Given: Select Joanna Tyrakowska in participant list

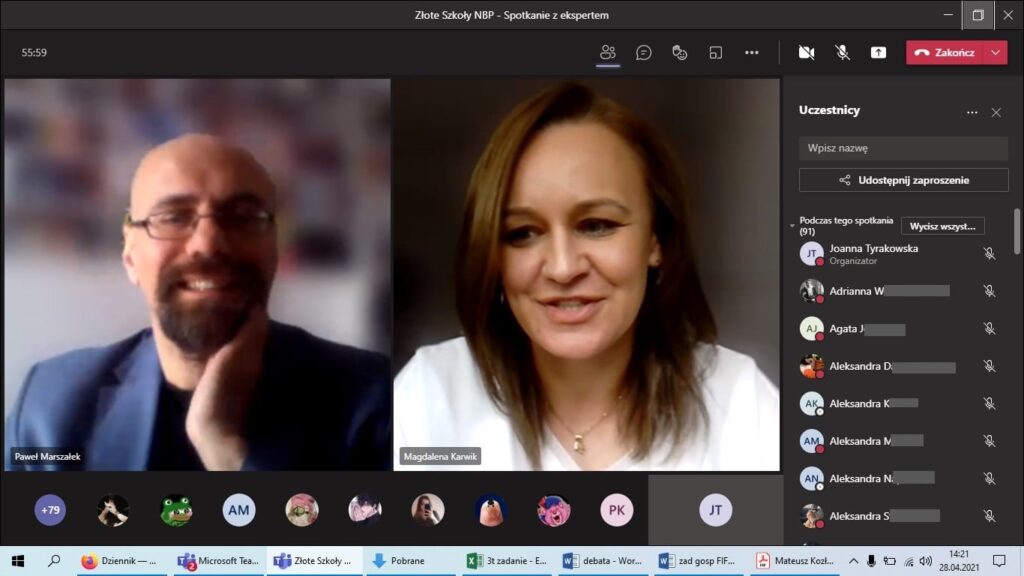Looking at the screenshot, I should tap(900, 253).
